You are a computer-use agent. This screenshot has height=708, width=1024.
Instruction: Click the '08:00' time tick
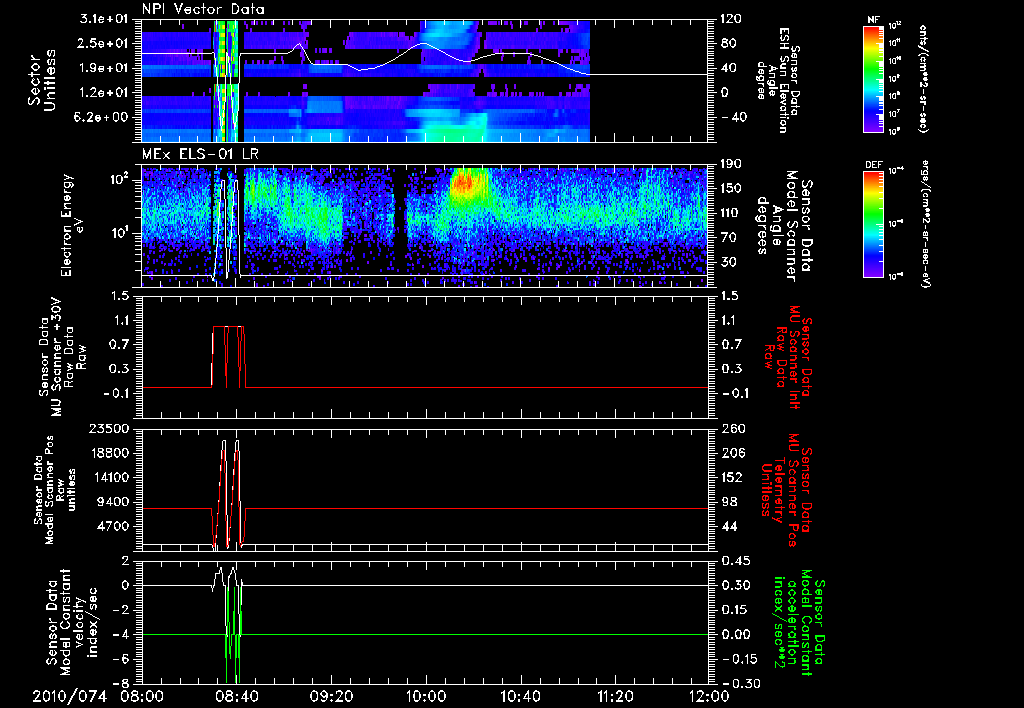coord(142,697)
